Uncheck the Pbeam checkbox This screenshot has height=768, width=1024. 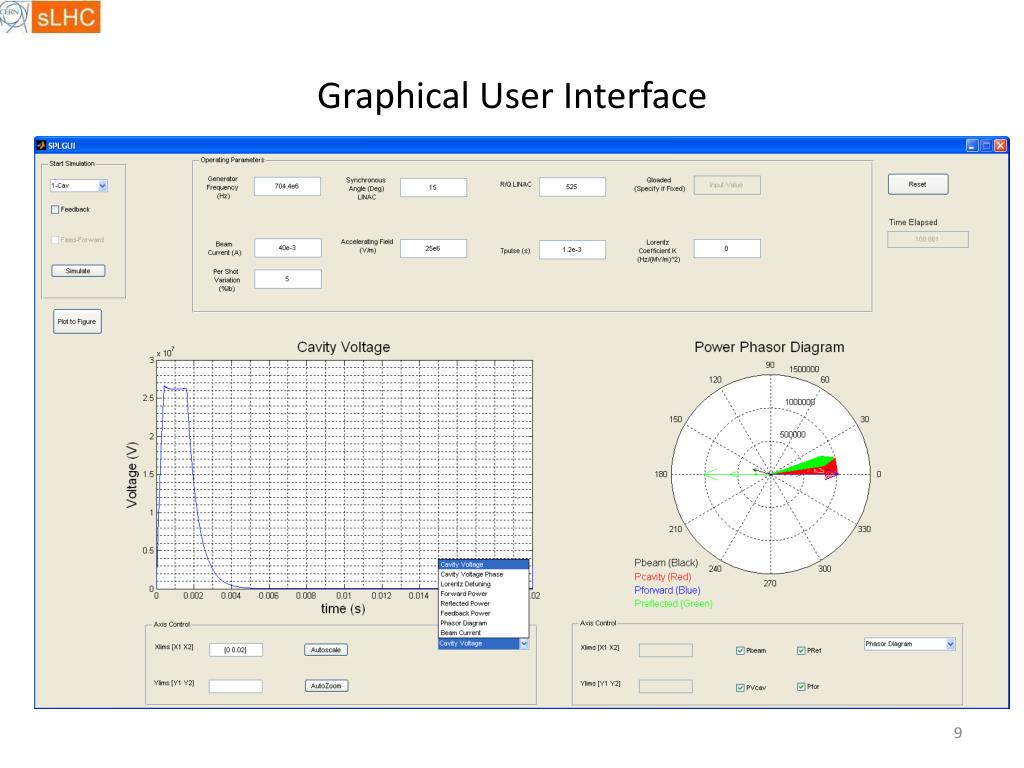tap(740, 650)
